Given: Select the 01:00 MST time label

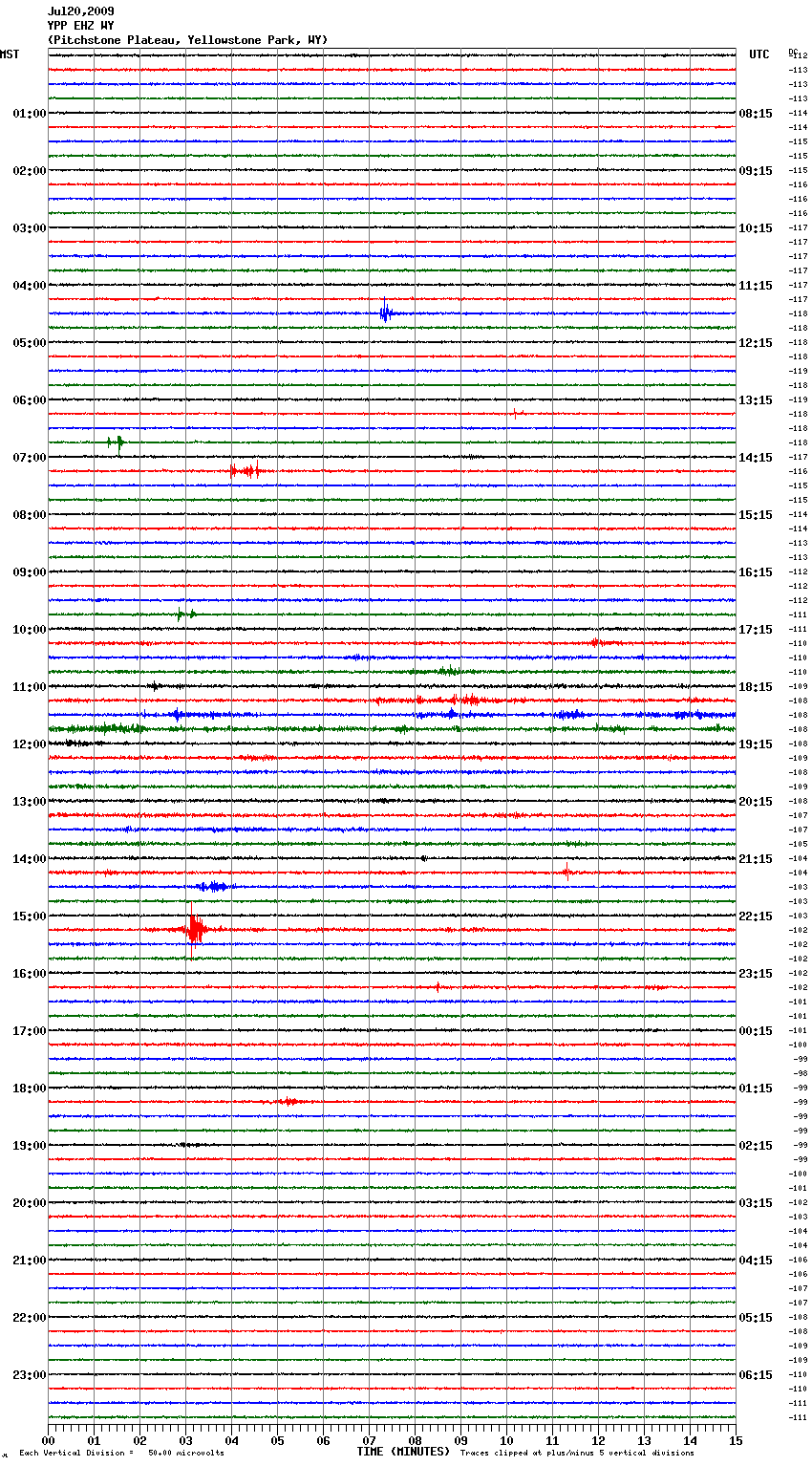Looking at the screenshot, I should pos(29,114).
